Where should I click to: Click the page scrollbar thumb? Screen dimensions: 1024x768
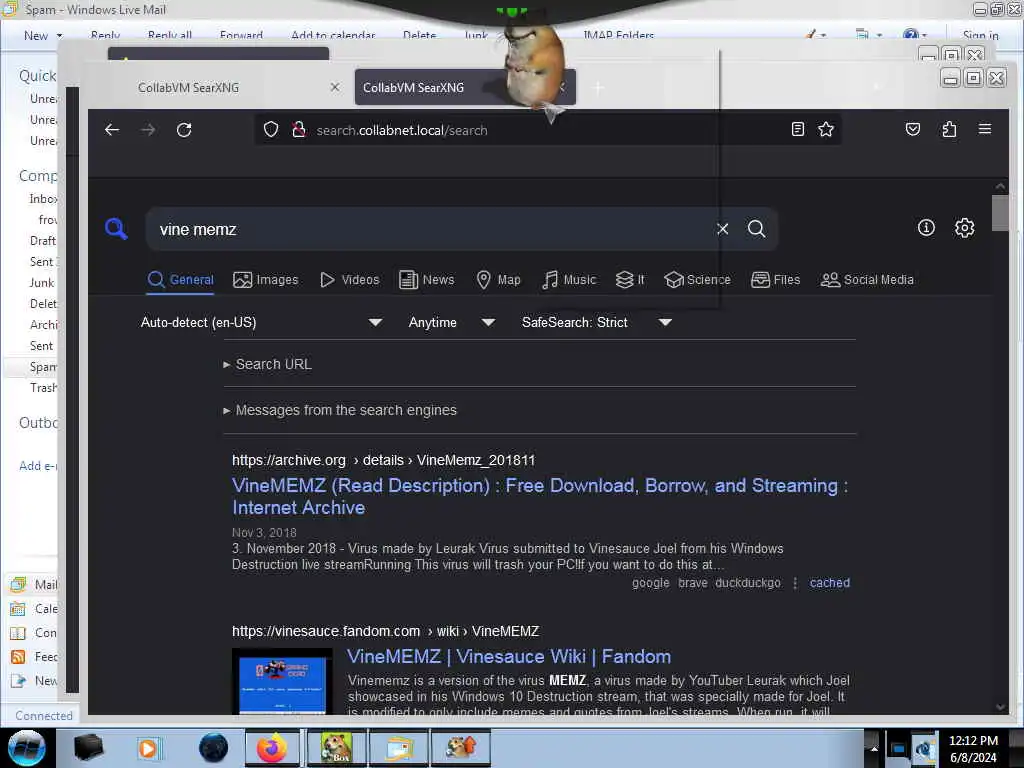click(1000, 213)
